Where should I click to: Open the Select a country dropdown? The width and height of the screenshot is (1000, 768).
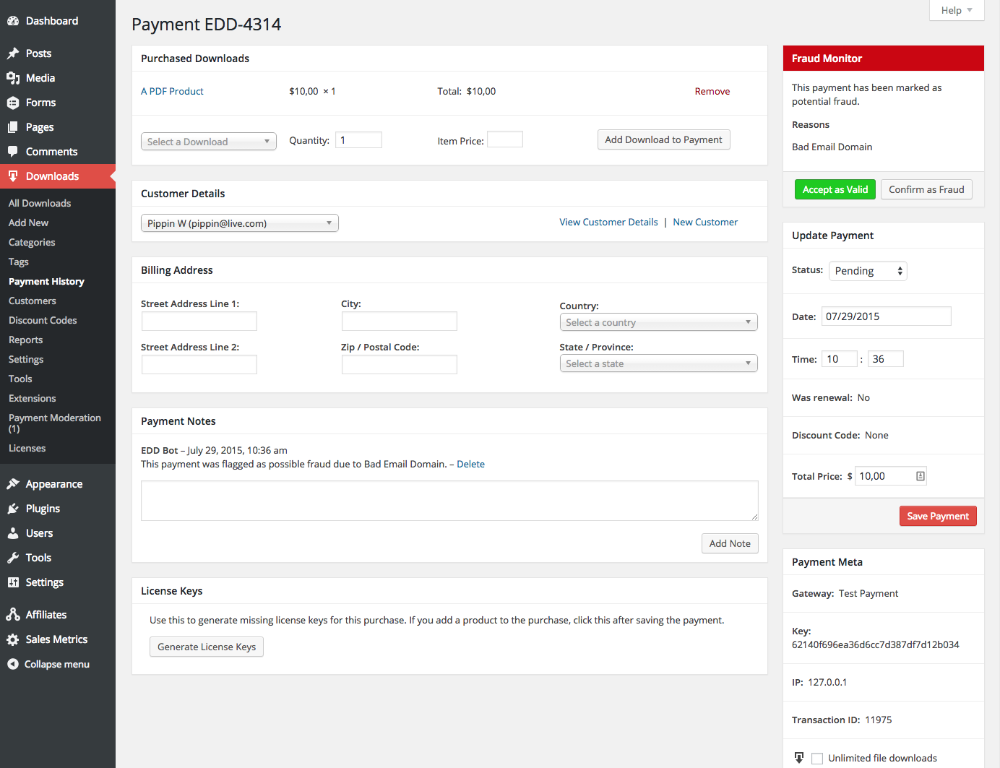point(659,322)
